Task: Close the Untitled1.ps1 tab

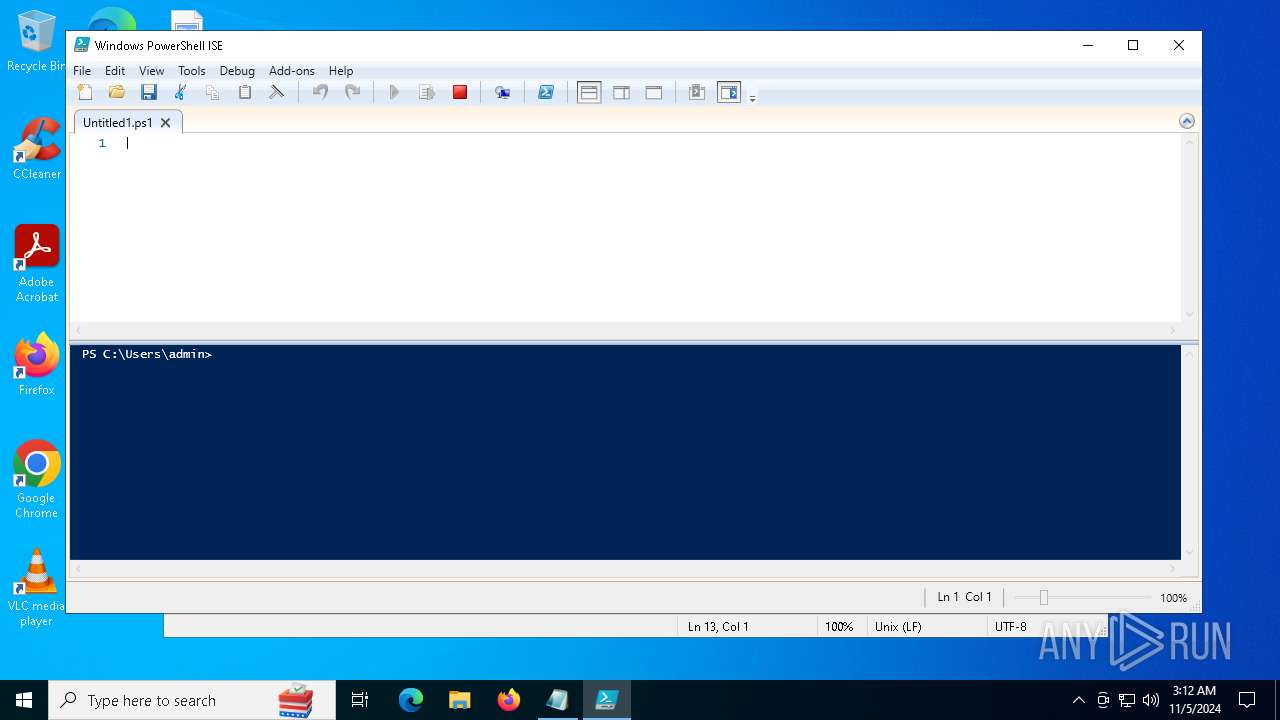Action: 166,122
